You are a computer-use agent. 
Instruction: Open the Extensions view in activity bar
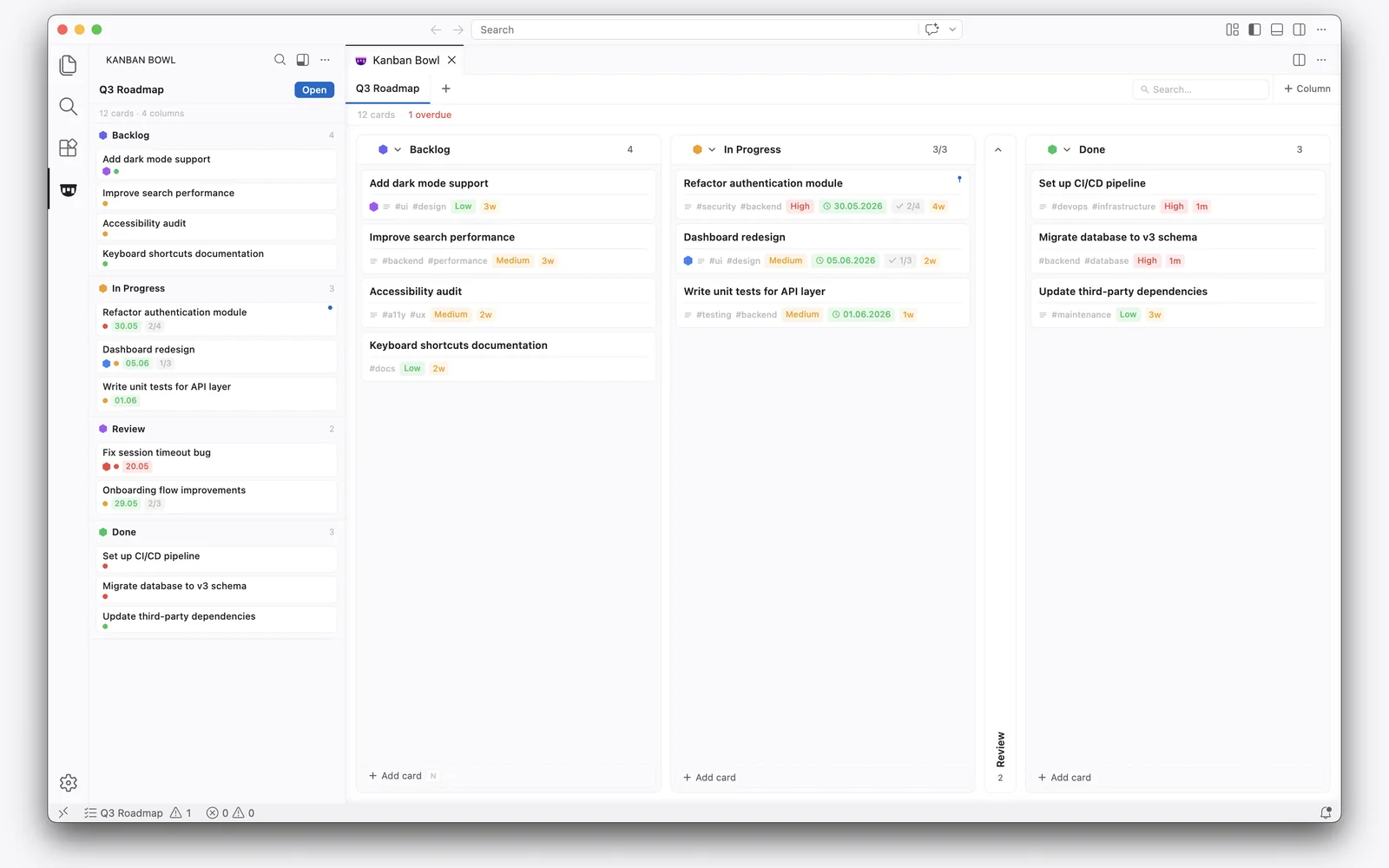68,148
